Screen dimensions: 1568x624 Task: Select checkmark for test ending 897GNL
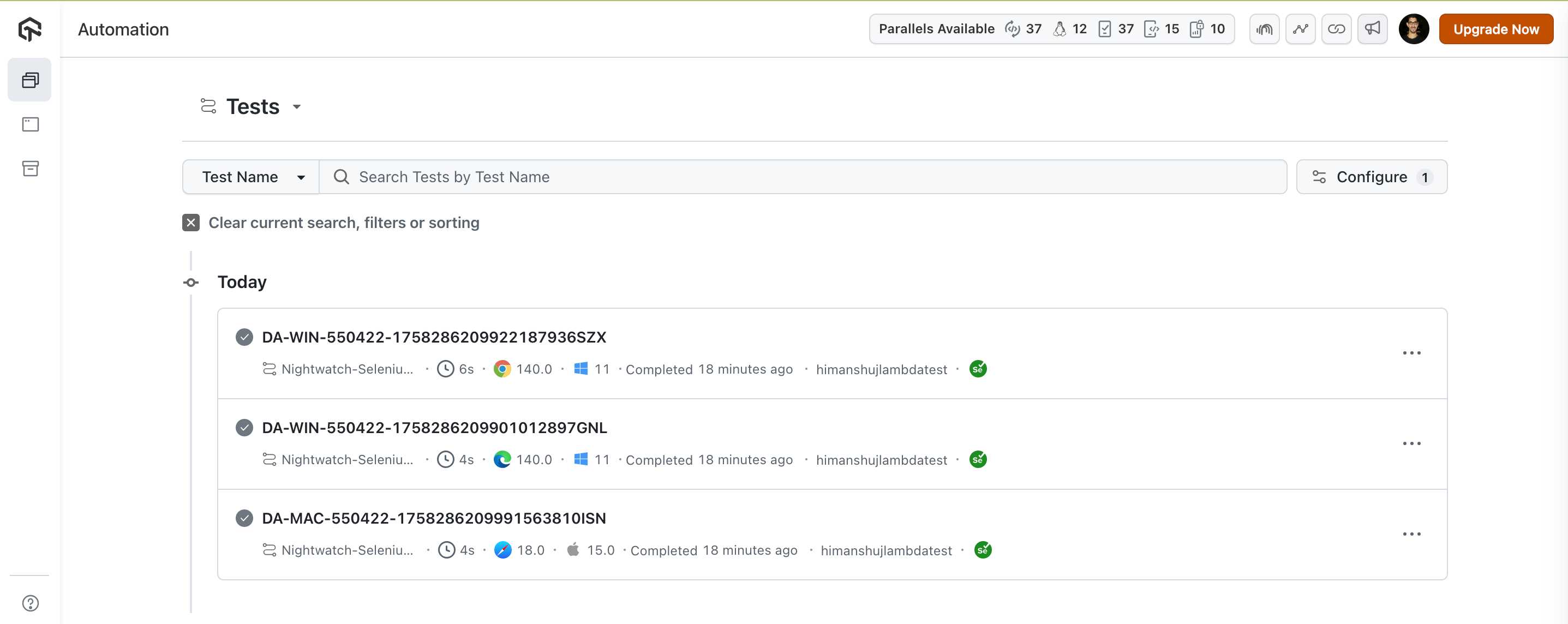coord(244,428)
